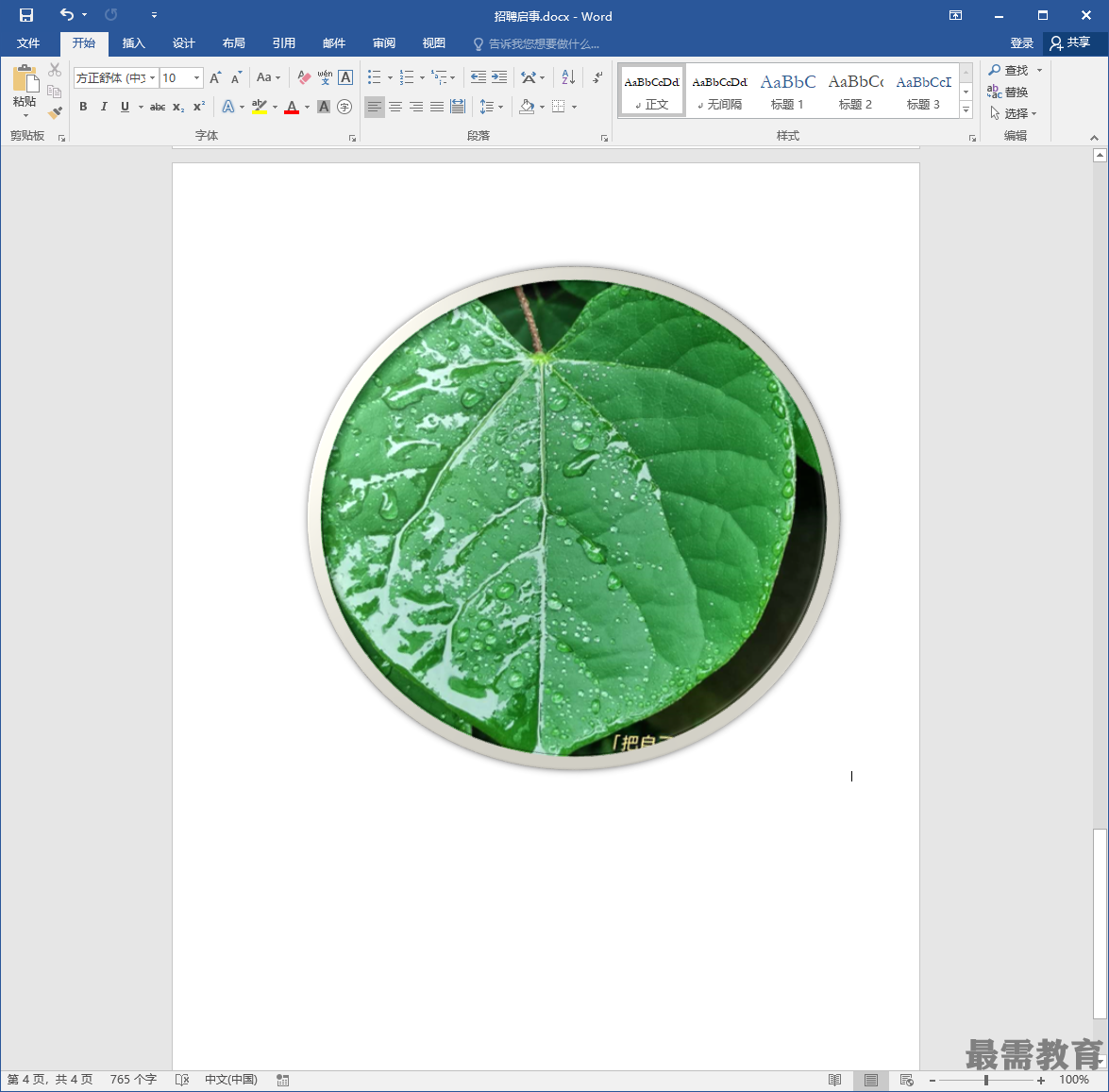Image resolution: width=1109 pixels, height=1092 pixels.
Task: Toggle Underline formatting
Action: [126, 107]
